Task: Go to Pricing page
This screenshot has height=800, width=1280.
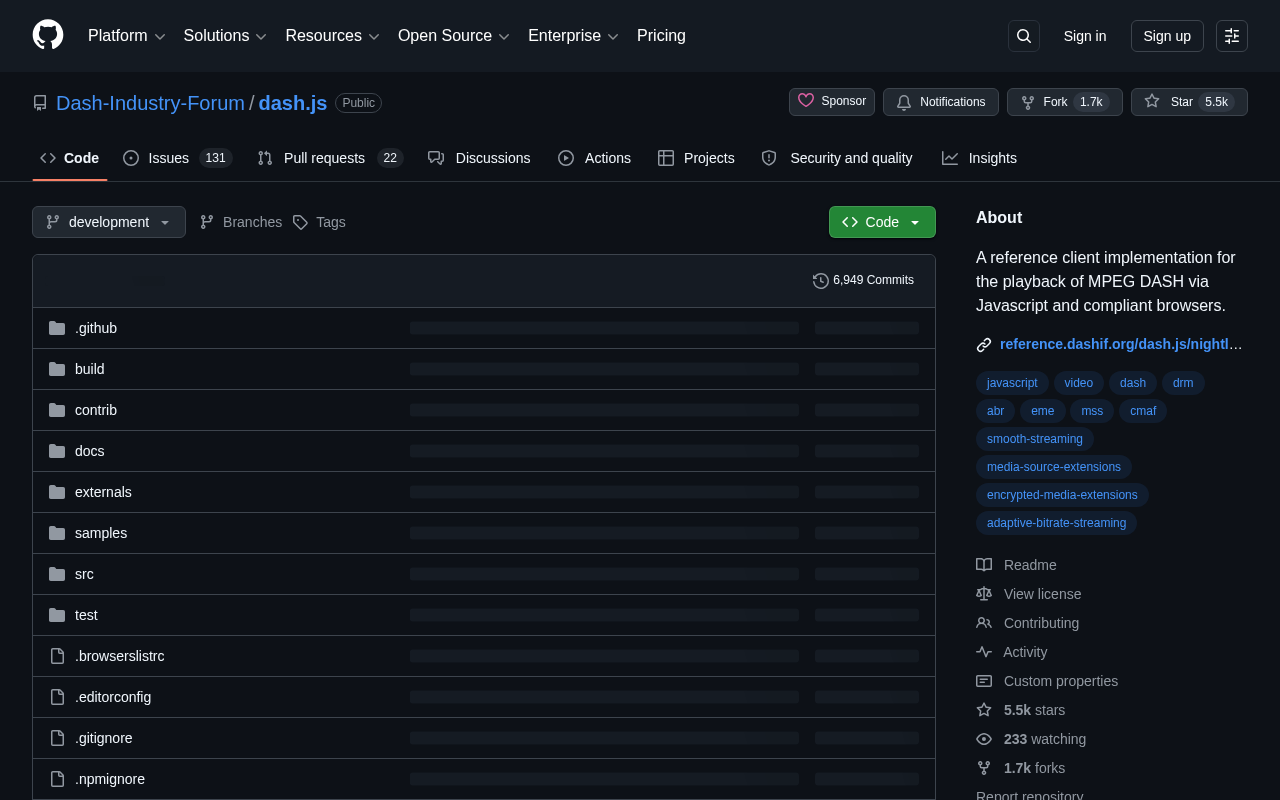Action: click(x=661, y=36)
